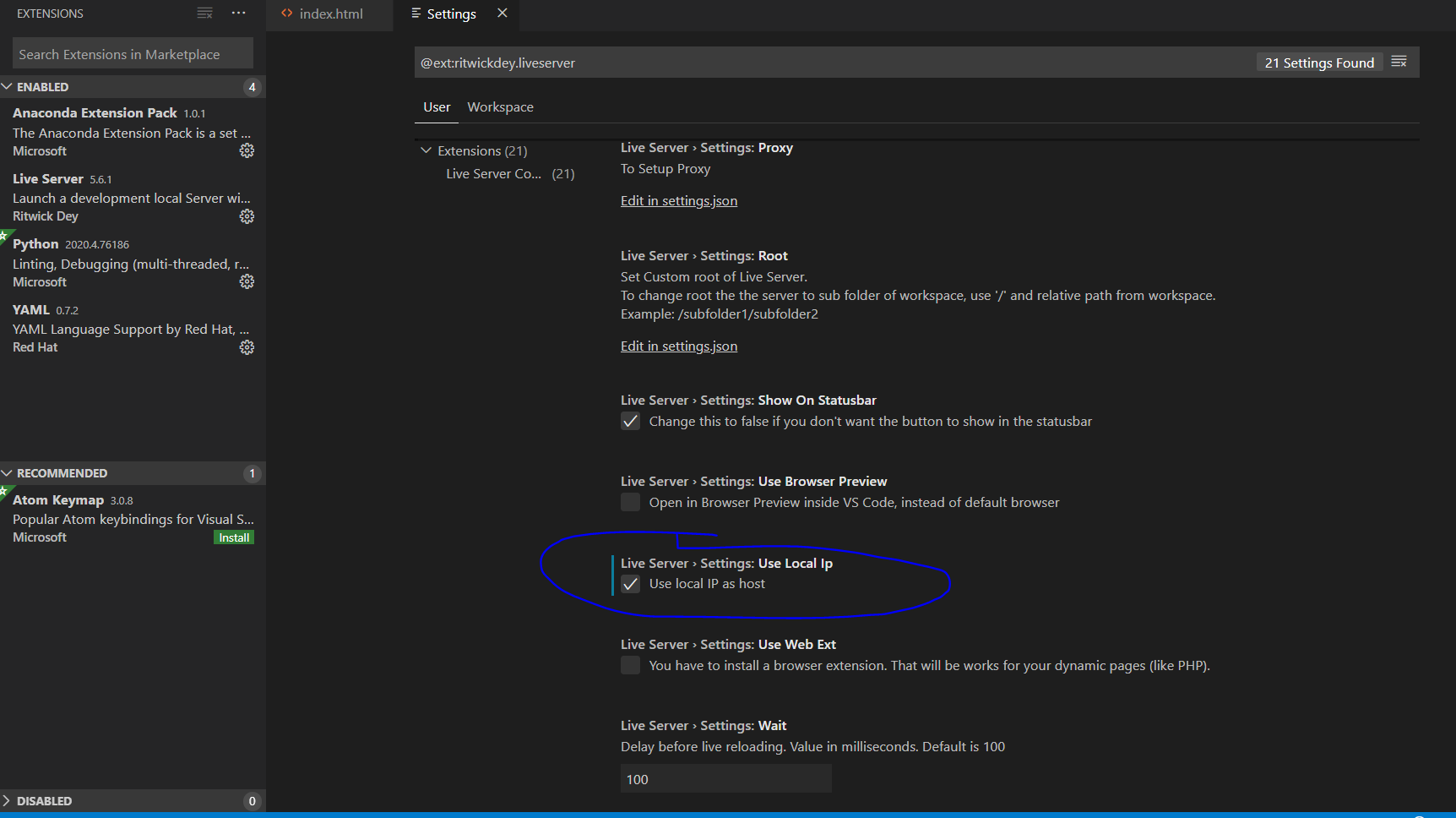
Task: Select the Workspace settings tab
Action: tap(500, 107)
